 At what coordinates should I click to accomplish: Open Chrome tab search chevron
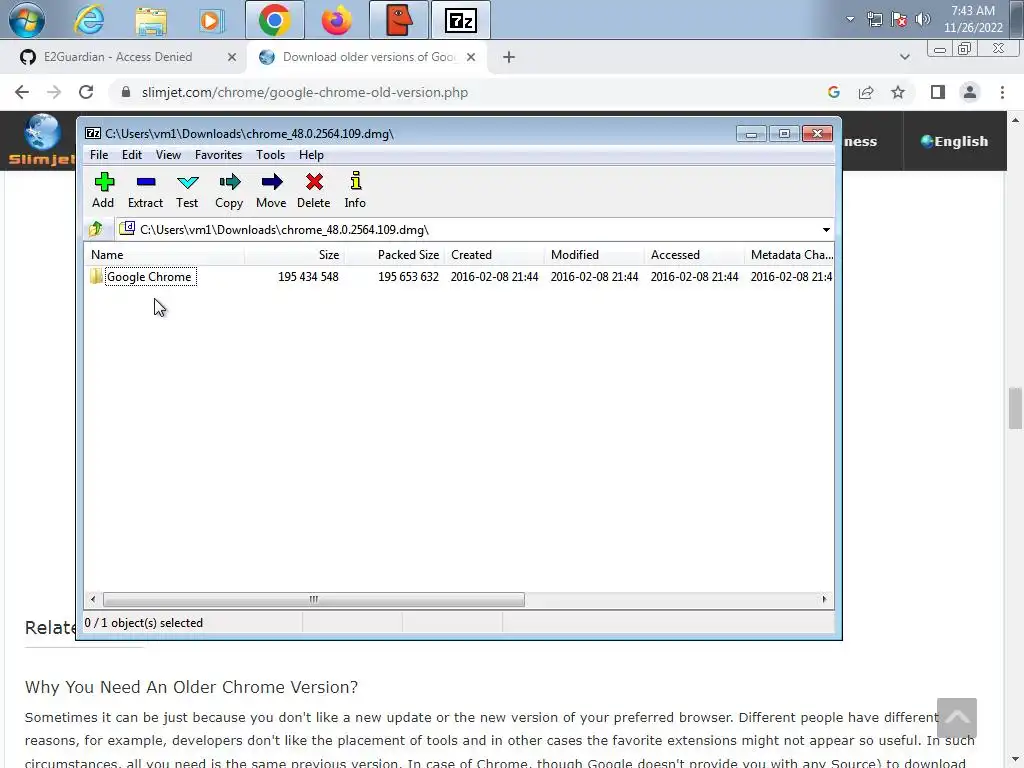click(x=904, y=57)
